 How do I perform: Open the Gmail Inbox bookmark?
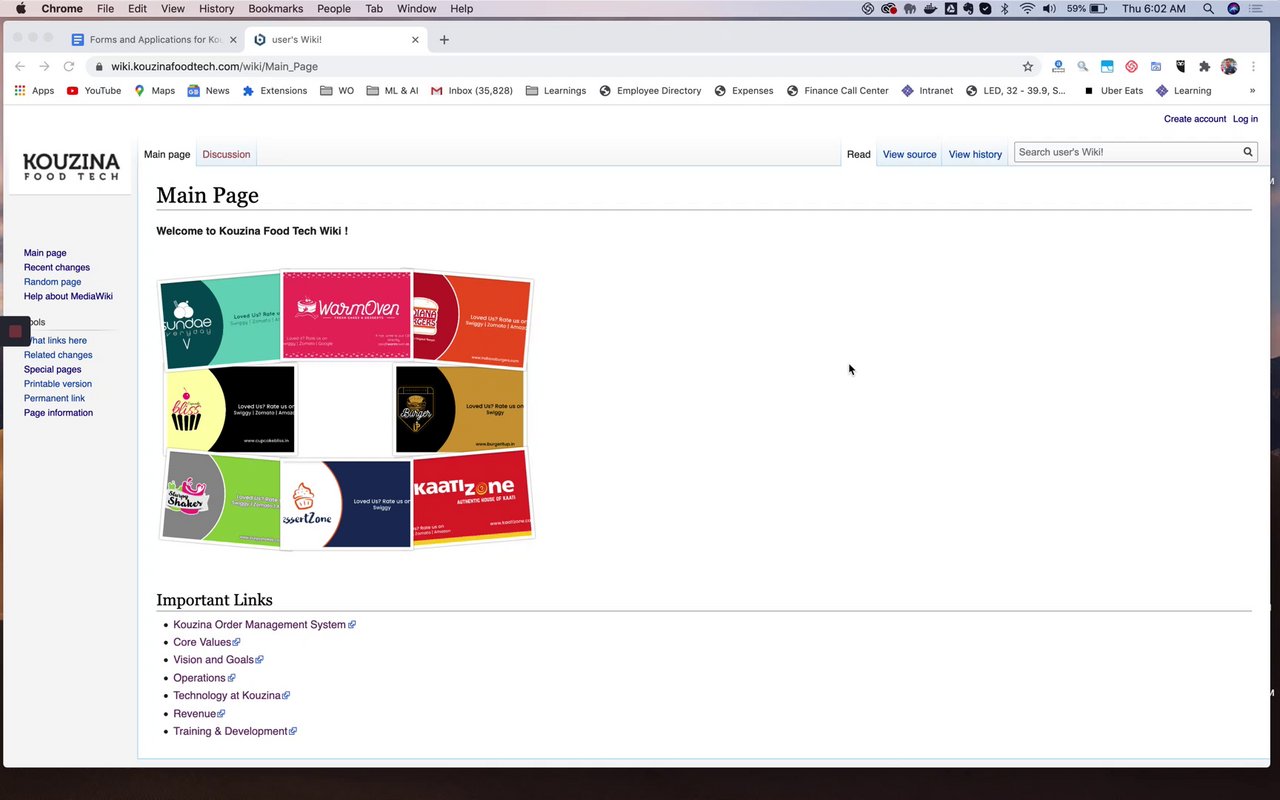pyautogui.click(x=471, y=90)
